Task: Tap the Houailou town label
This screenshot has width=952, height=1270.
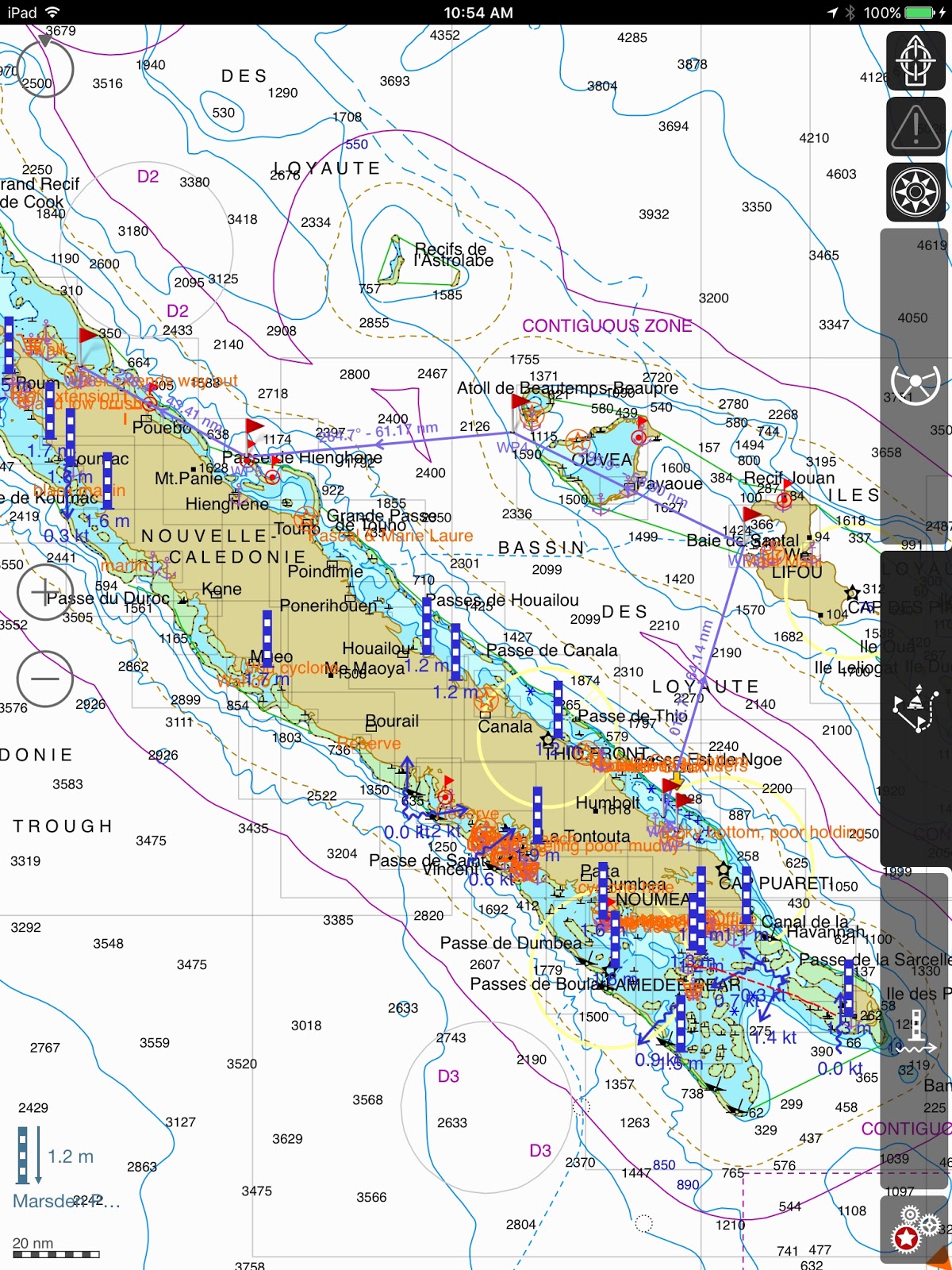Action: tap(376, 648)
